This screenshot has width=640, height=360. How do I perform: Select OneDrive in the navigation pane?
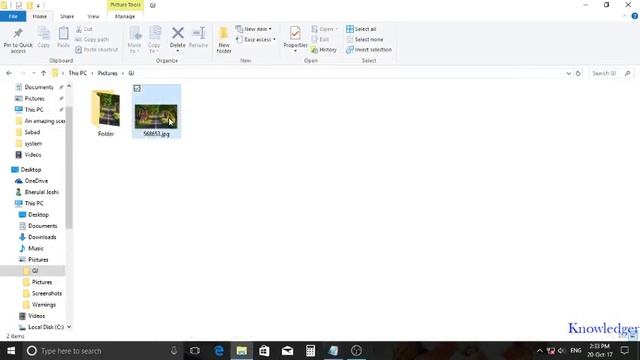click(36, 181)
